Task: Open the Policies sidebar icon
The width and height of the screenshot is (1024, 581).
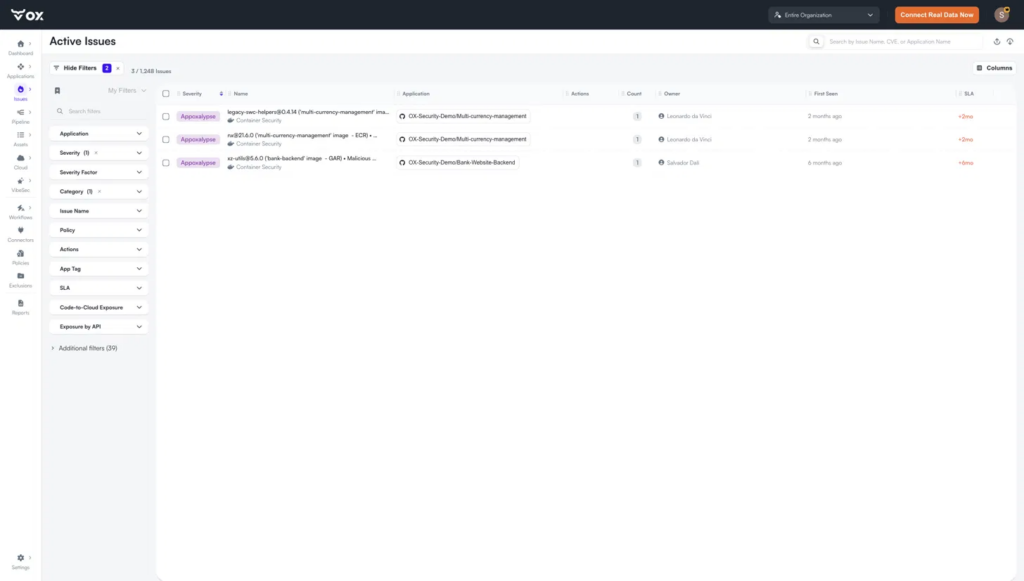Action: pos(20,253)
